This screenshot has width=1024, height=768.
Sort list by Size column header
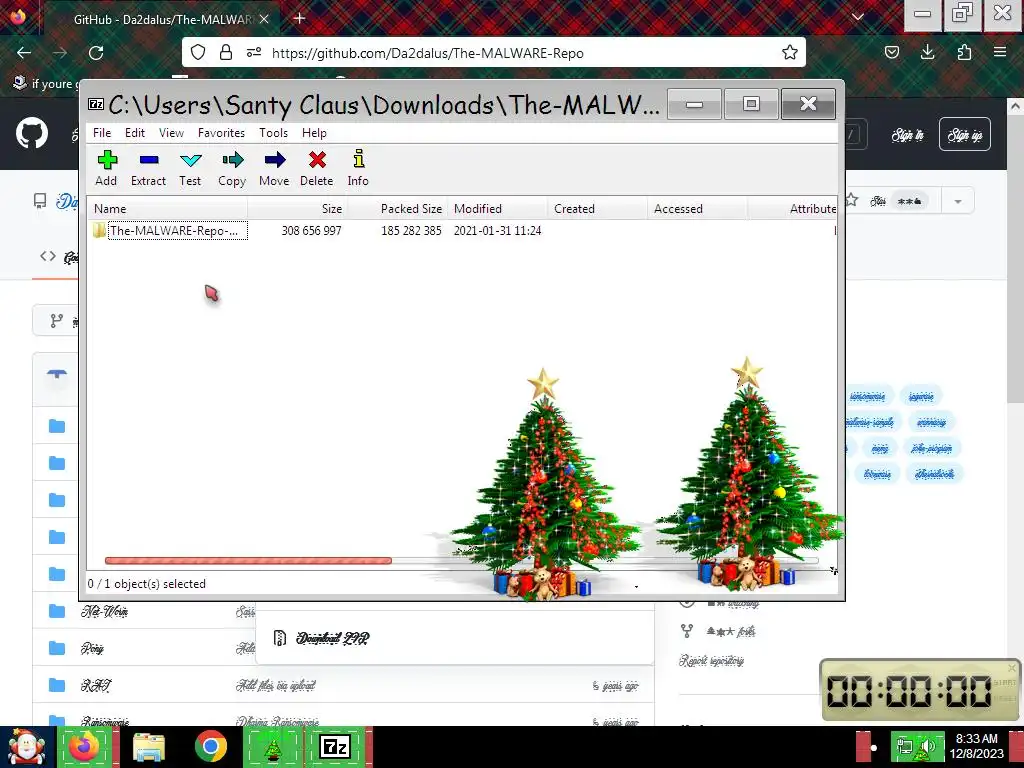coord(297,209)
